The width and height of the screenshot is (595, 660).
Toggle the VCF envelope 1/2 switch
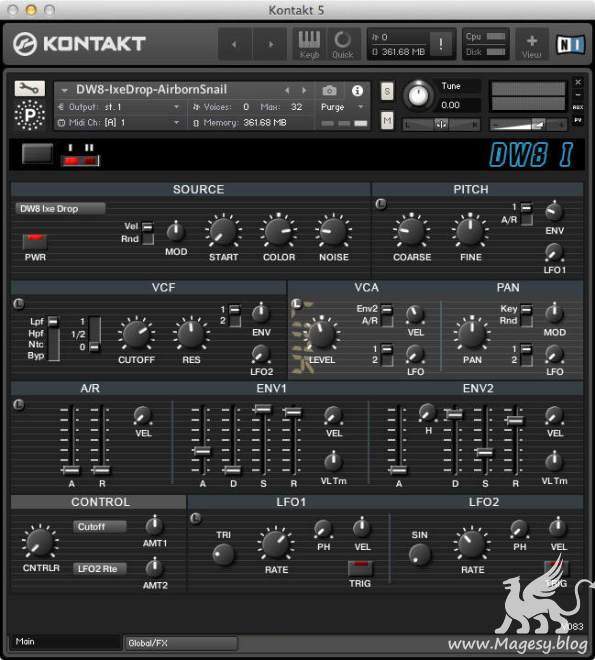pos(234,315)
